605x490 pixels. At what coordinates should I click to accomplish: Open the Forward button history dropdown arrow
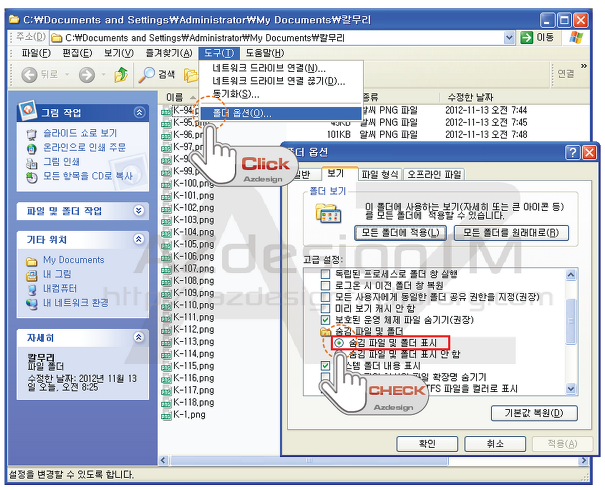click(103, 74)
